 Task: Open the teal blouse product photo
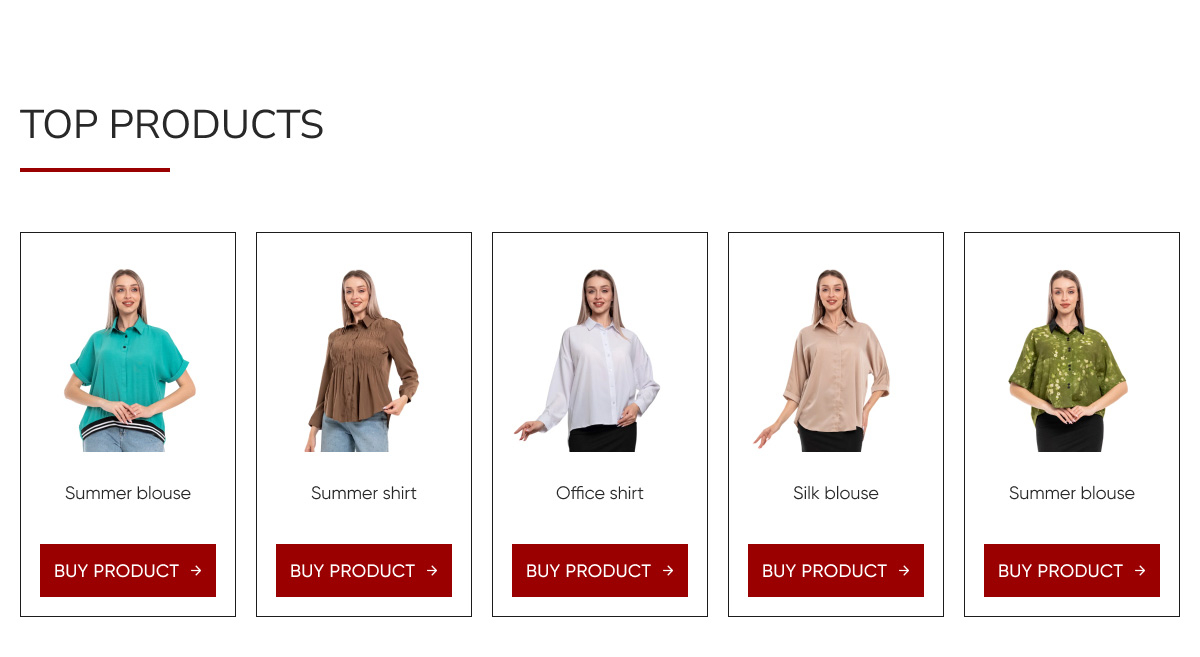[x=128, y=360]
